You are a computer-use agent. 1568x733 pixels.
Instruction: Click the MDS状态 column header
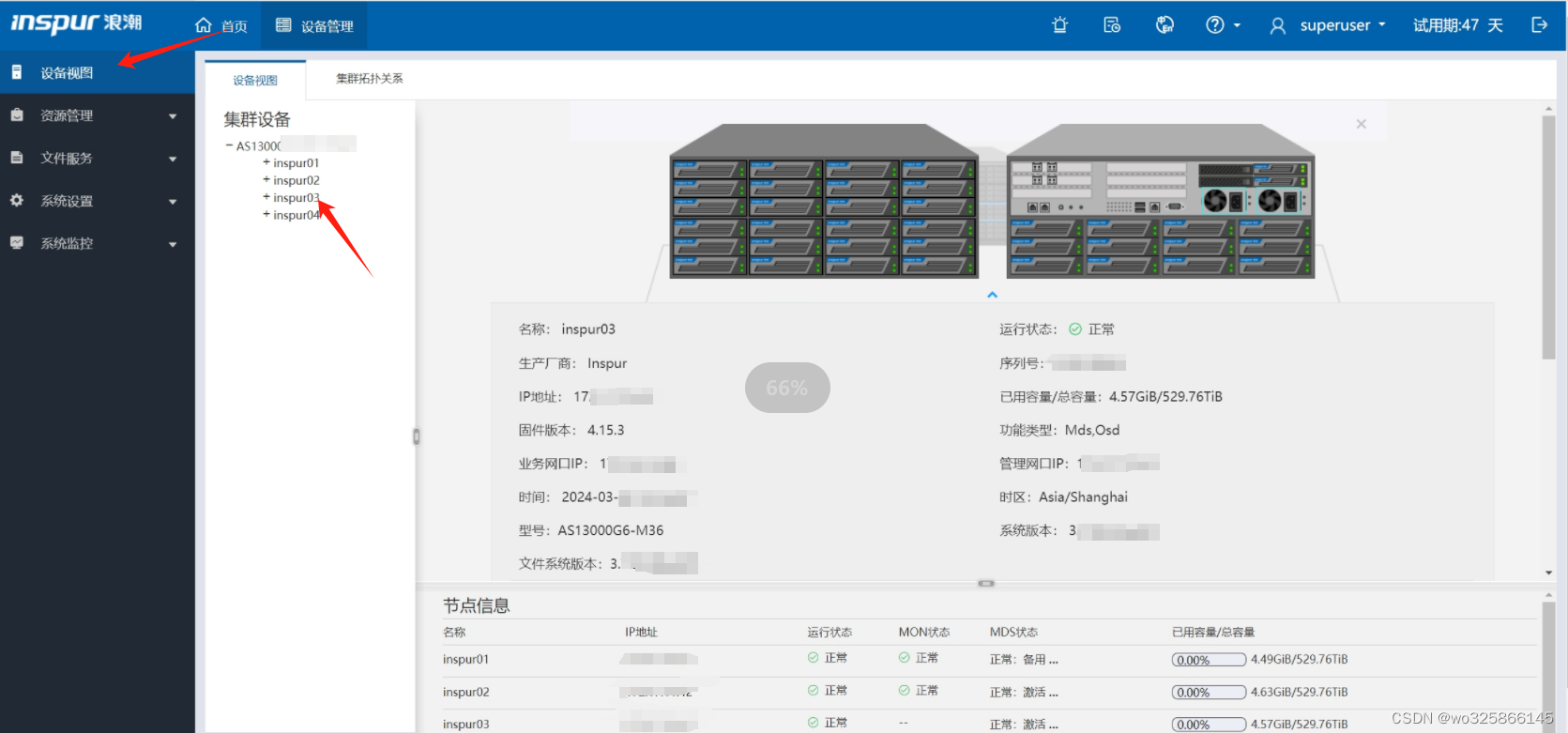click(x=1013, y=633)
